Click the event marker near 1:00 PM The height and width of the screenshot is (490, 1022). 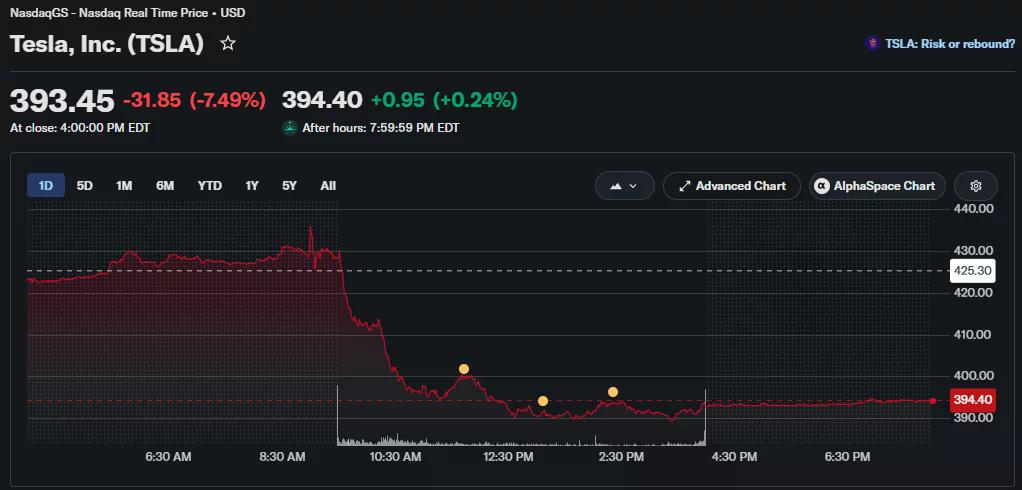pos(543,401)
